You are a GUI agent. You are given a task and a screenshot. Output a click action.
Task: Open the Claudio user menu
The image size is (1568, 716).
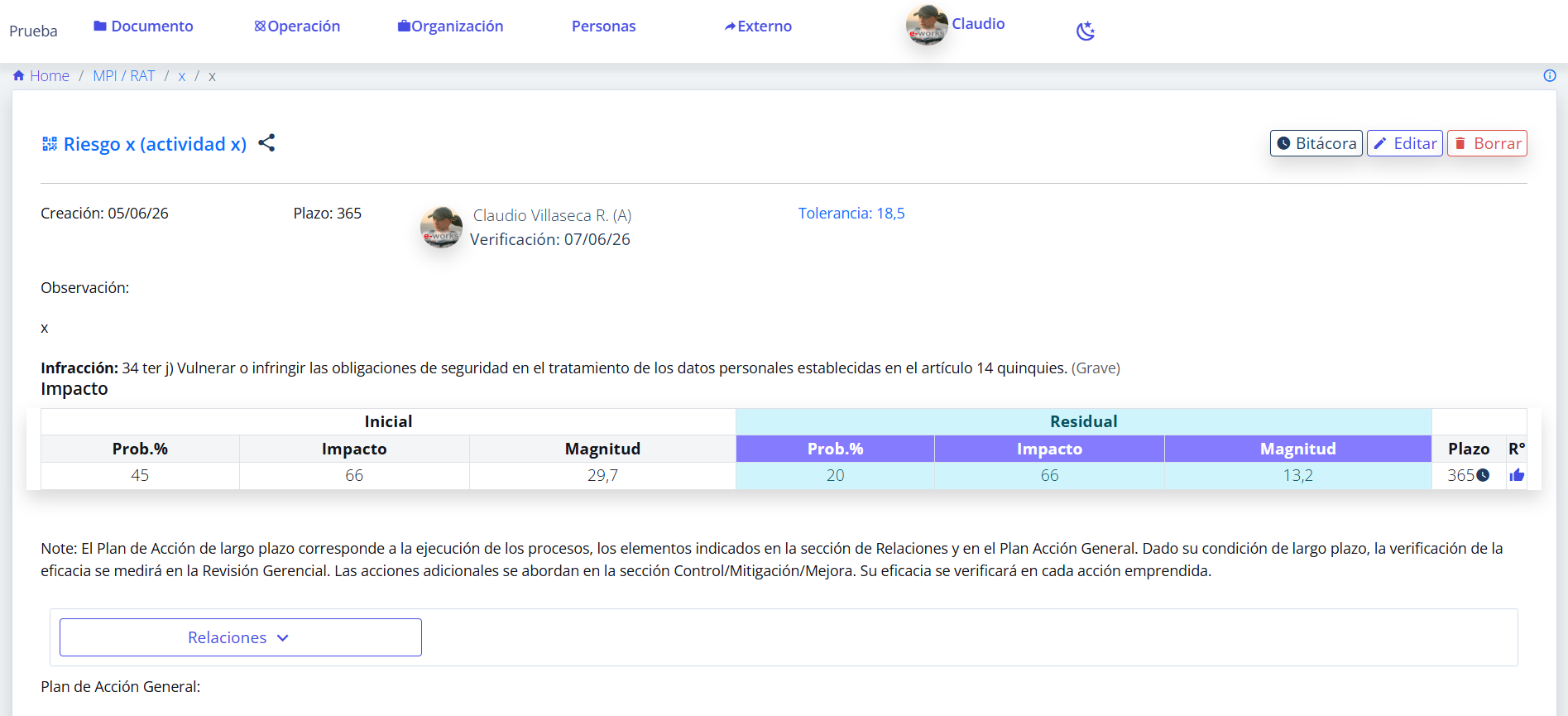[978, 24]
